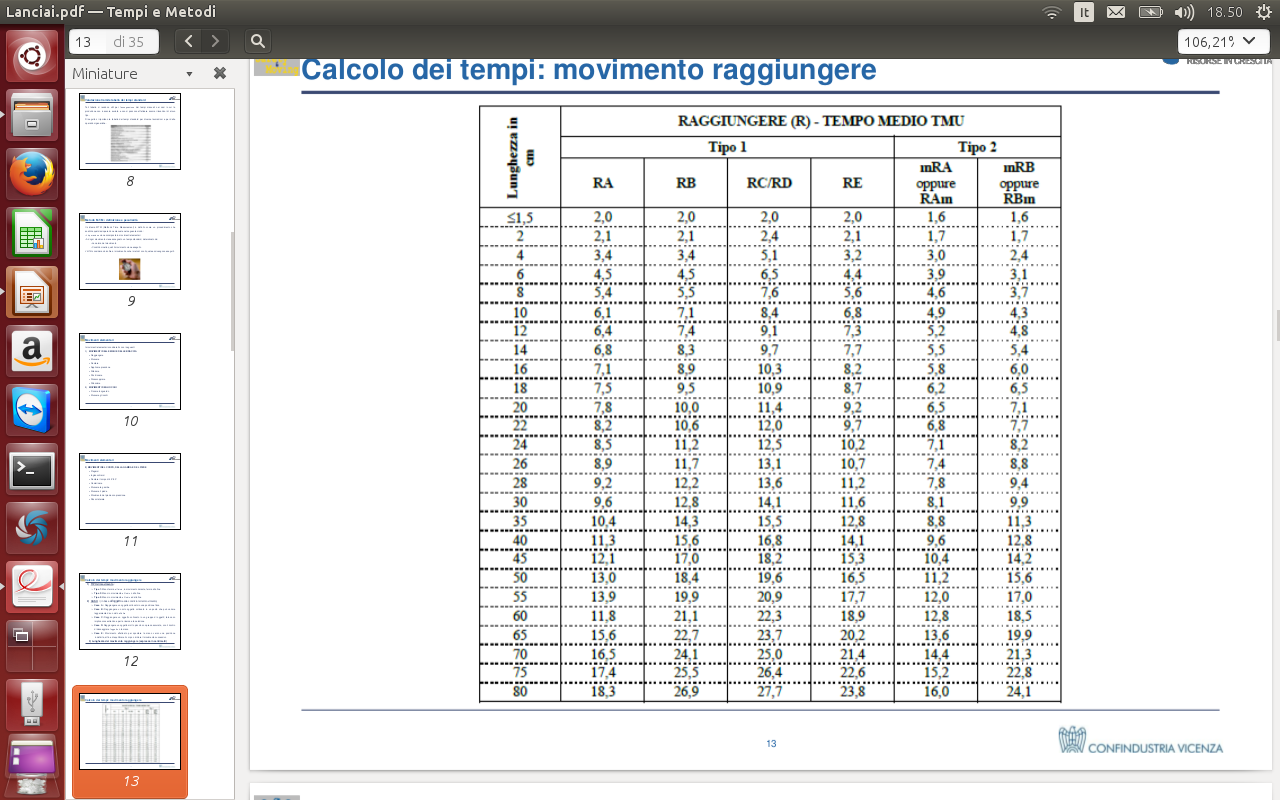Image resolution: width=1280 pixels, height=800 pixels.
Task: Click the "mRB oppure RBm" column header
Action: pyautogui.click(x=1019, y=183)
